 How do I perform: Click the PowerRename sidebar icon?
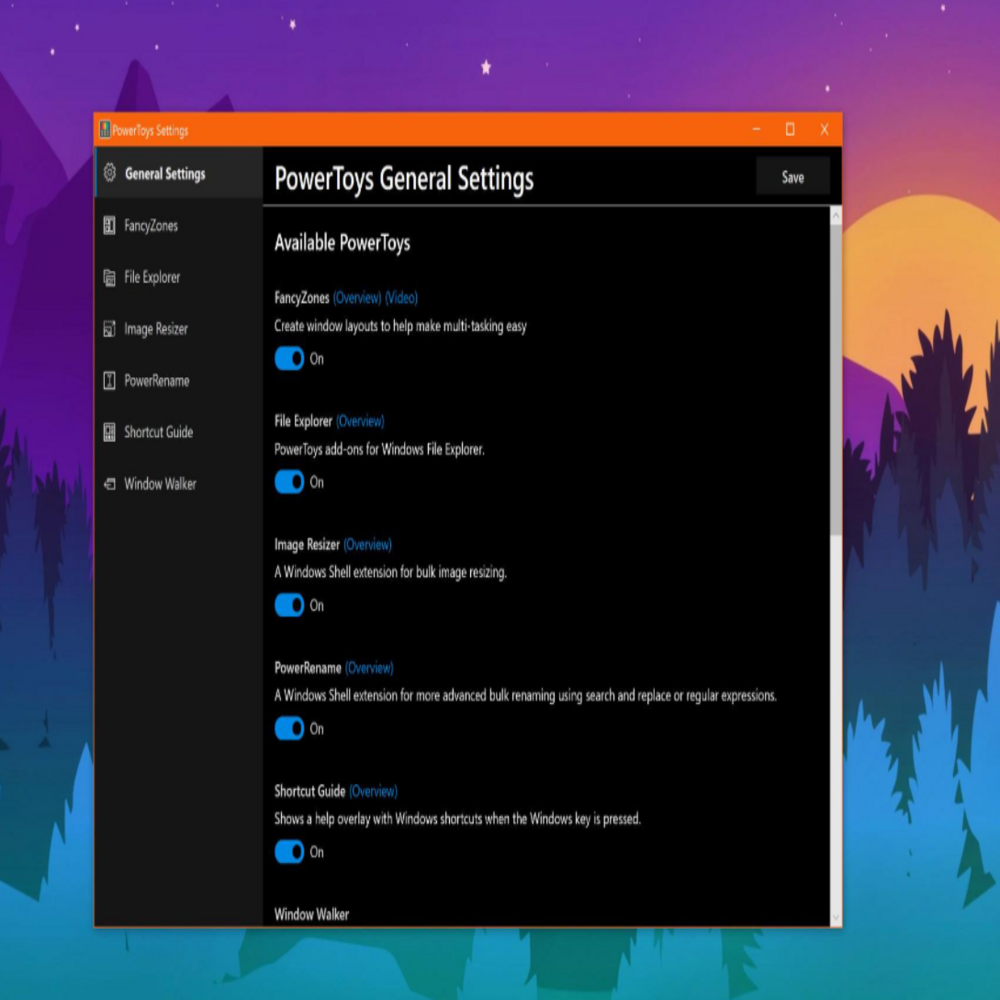[110, 381]
